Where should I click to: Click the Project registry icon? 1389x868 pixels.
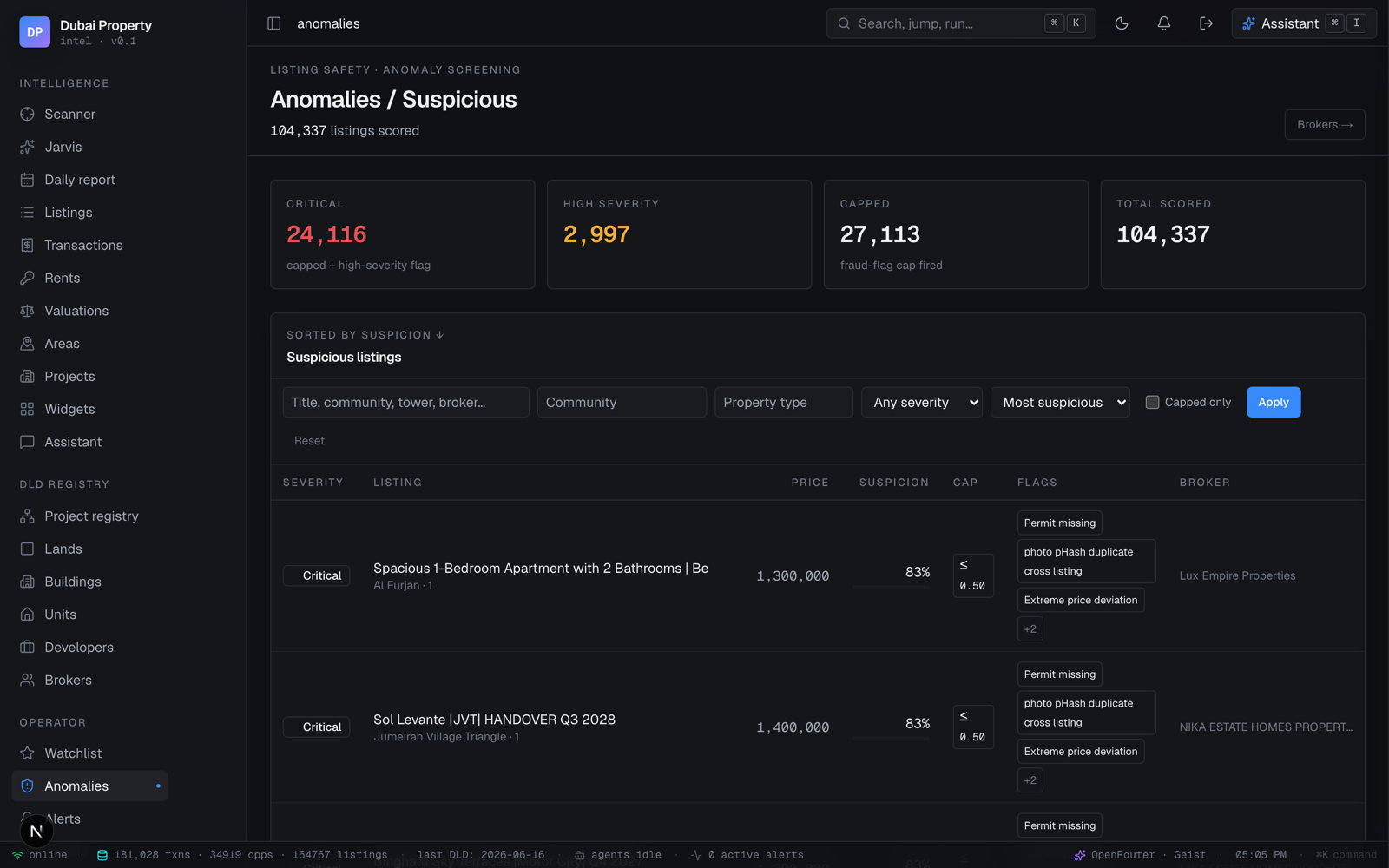27,516
